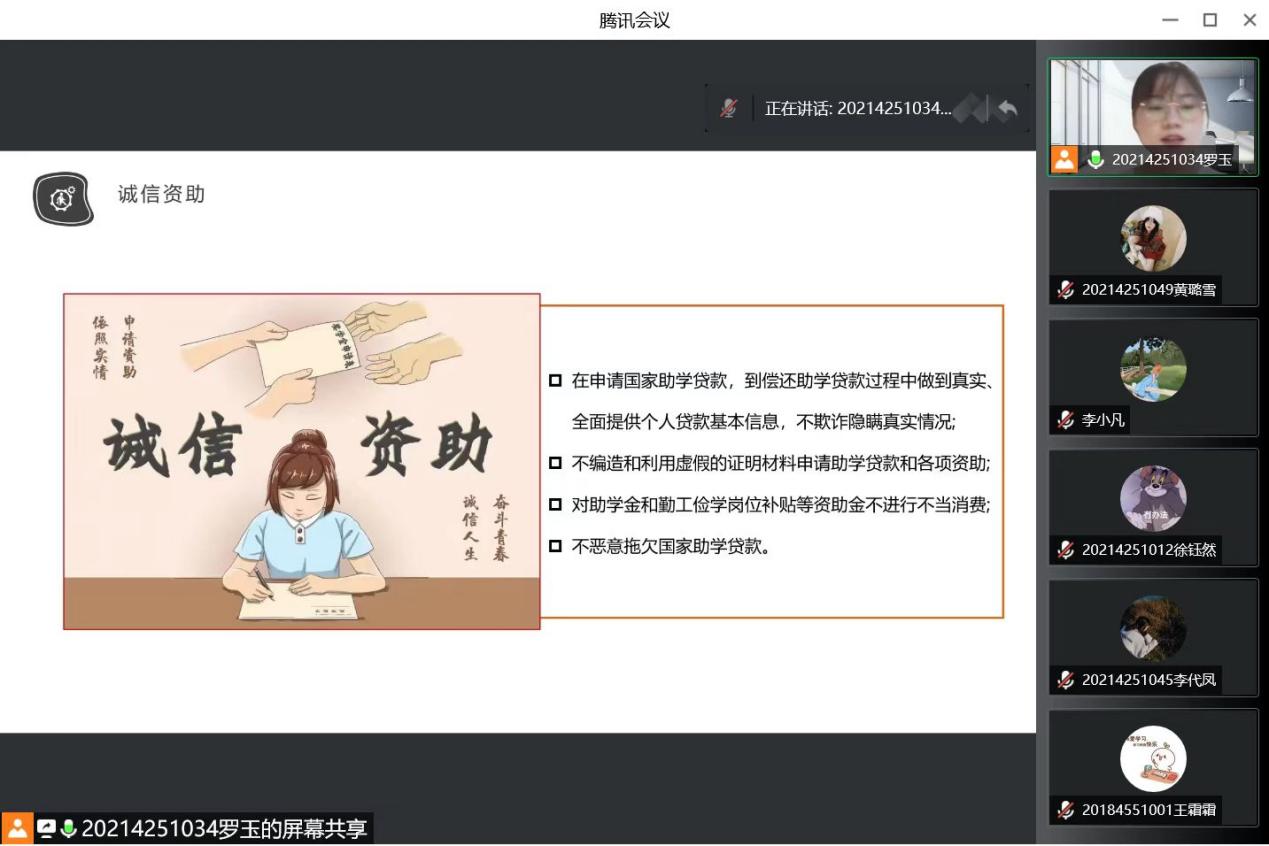Click muted mic icon next to 徐钰然

tap(1066, 550)
